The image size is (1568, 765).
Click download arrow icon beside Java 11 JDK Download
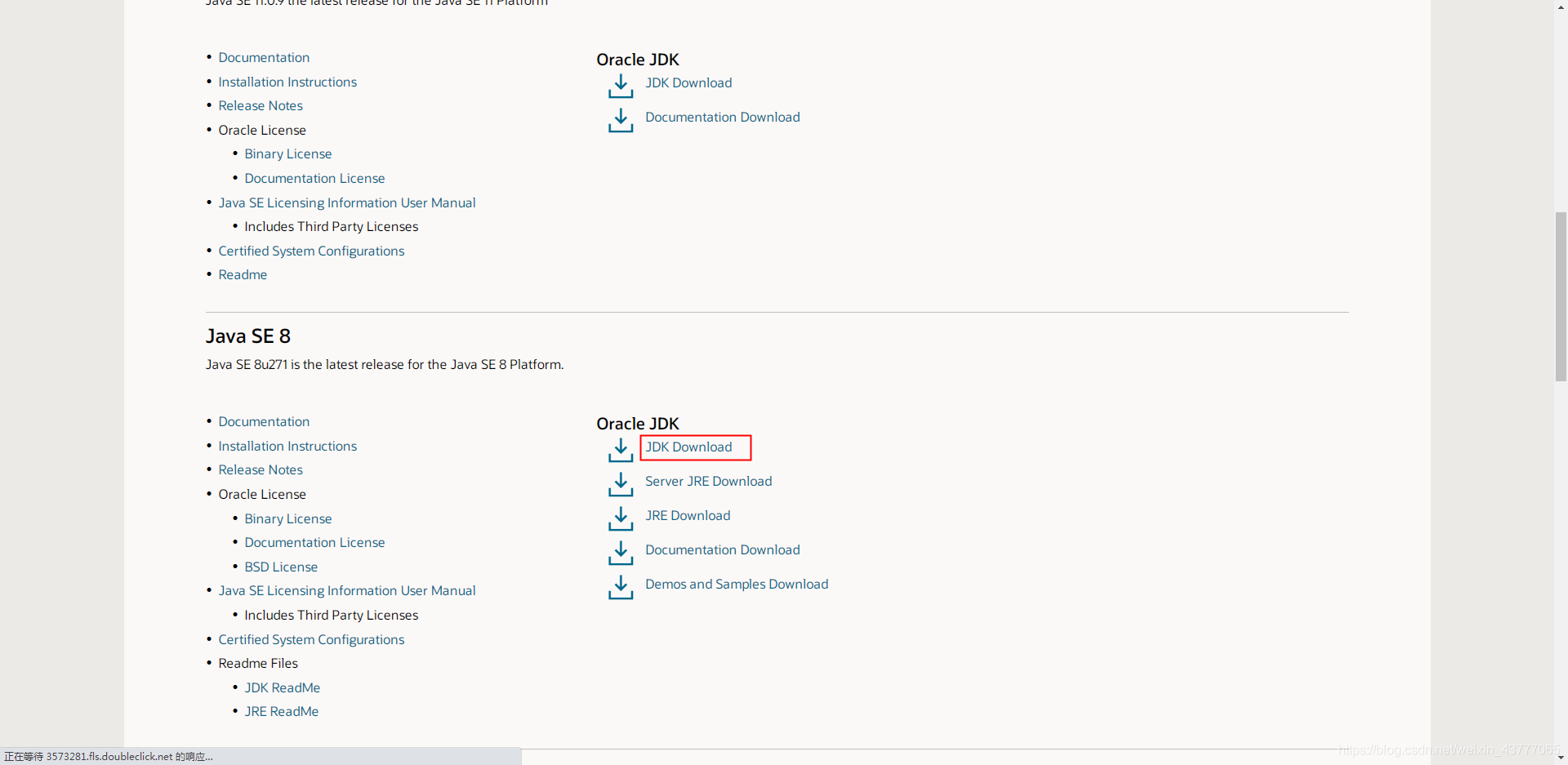621,86
